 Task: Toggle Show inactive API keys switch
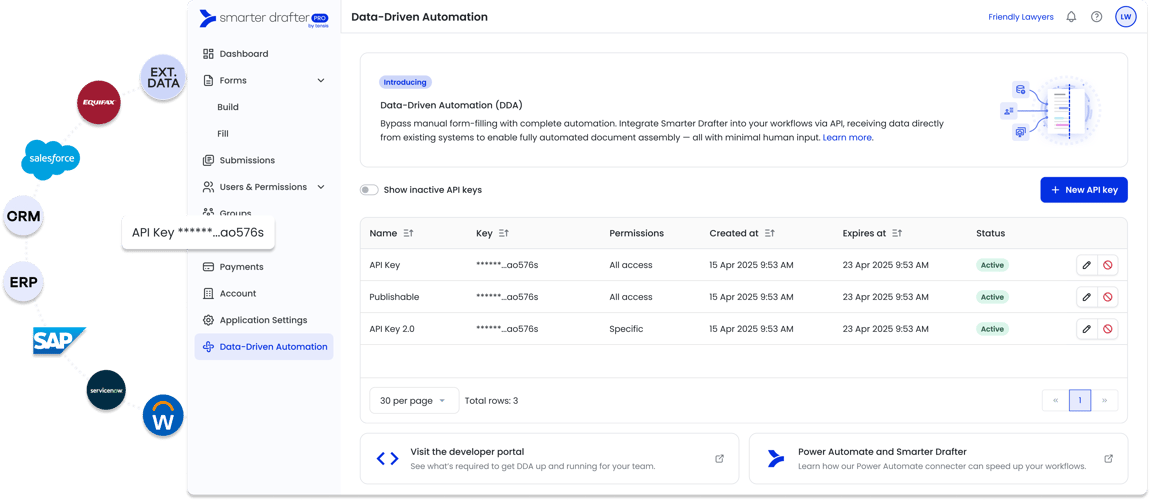pos(369,190)
